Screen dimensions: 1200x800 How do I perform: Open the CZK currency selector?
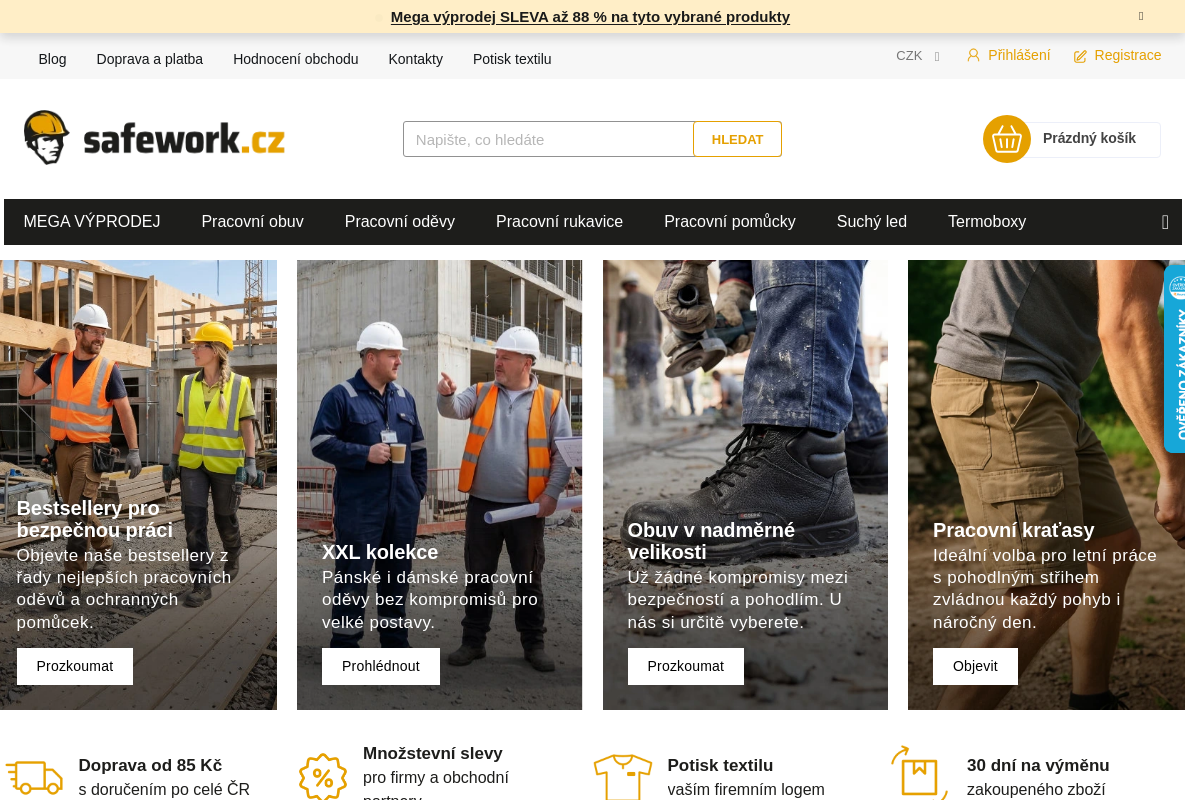point(916,55)
